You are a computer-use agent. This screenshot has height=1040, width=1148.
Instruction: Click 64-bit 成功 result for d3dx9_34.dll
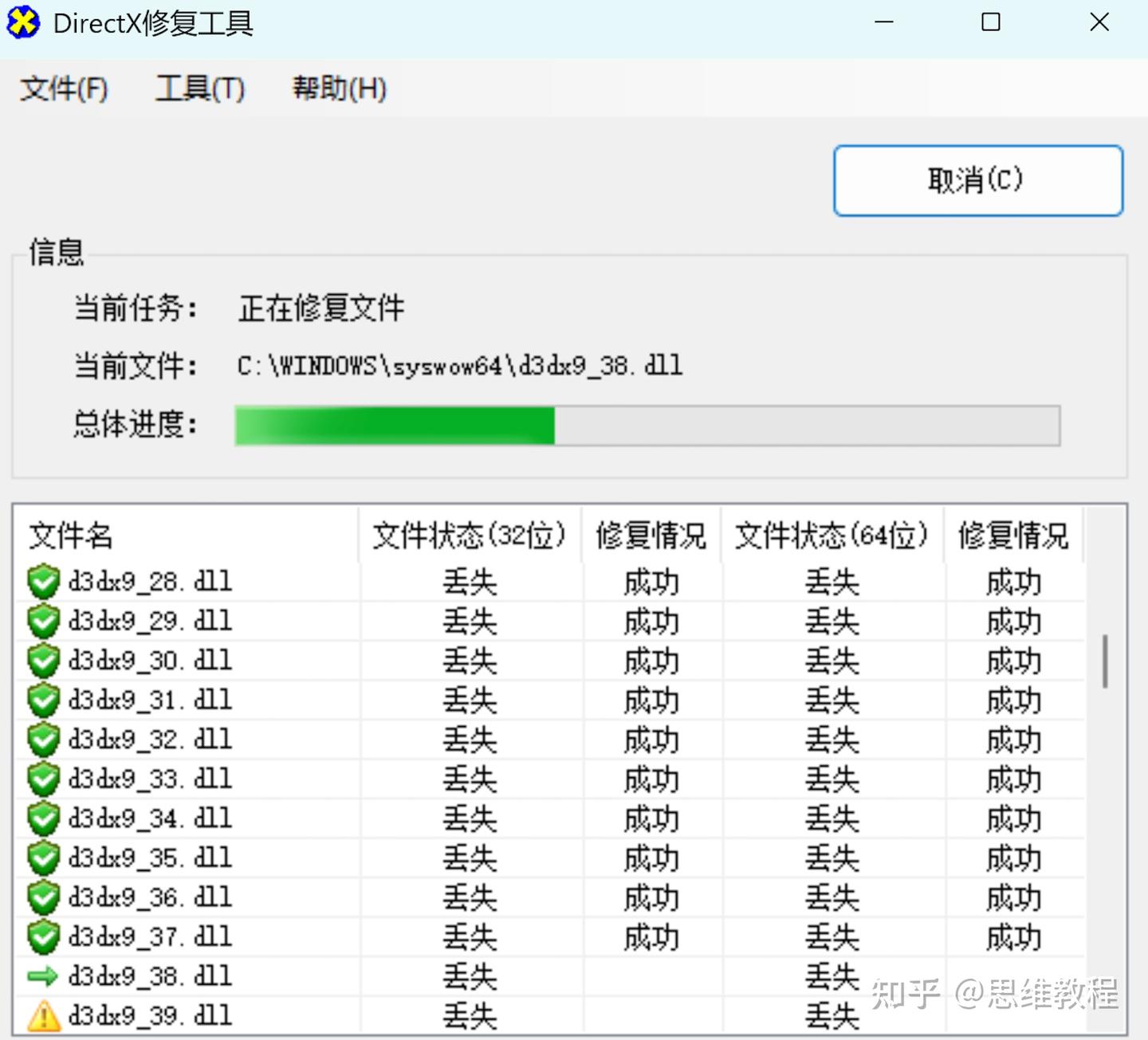point(1013,819)
